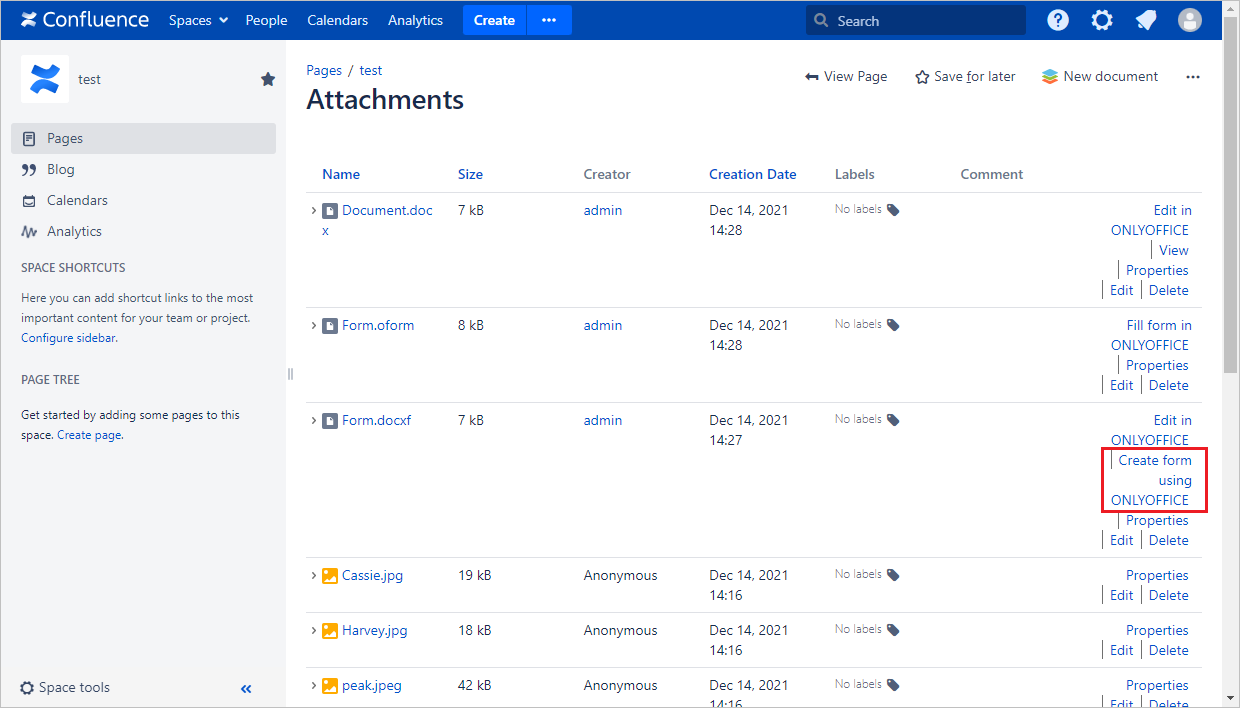Click the search input field

point(915,19)
